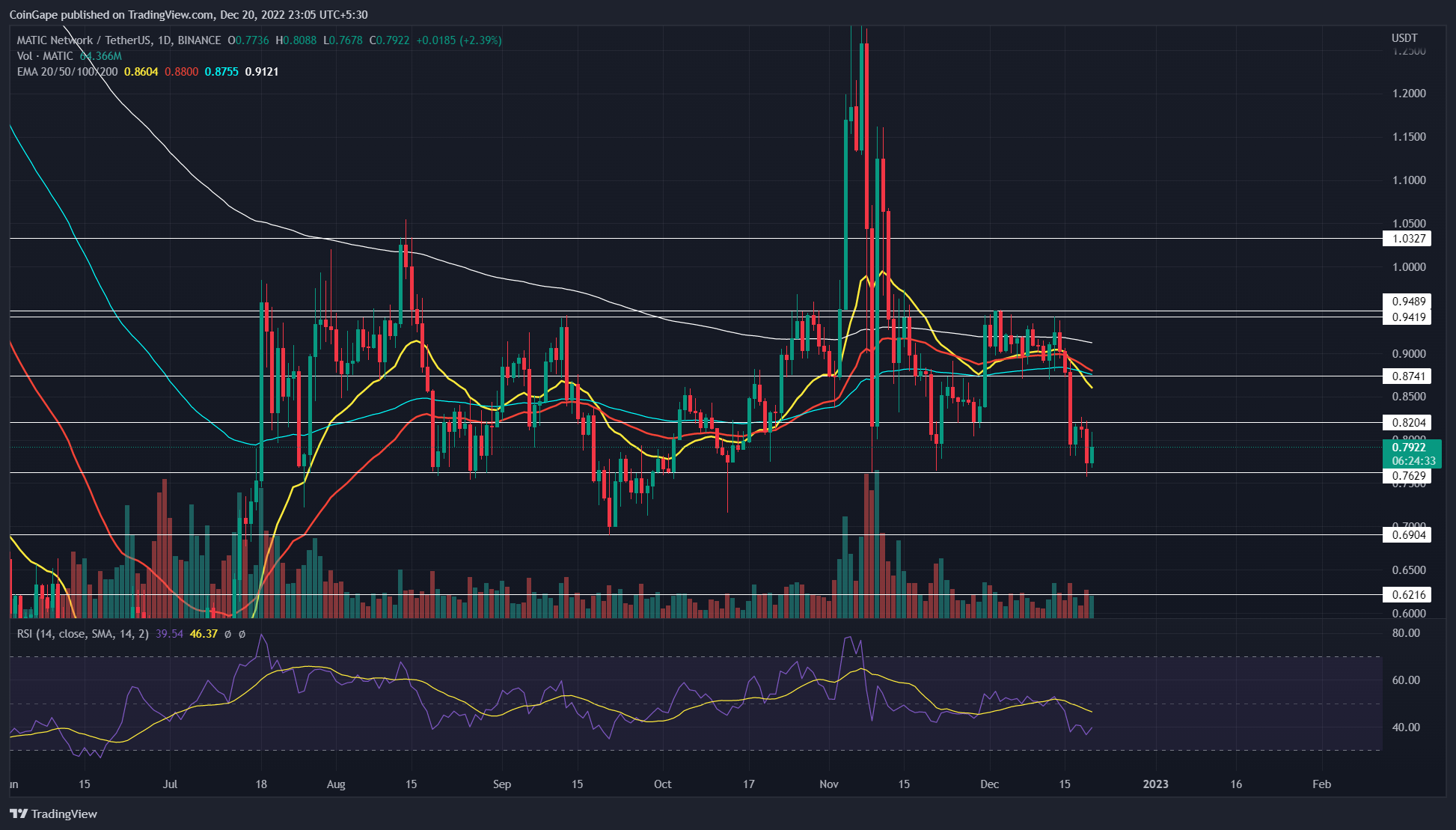1456x830 pixels.
Task: Select the 0.6216 price level label
Action: pyautogui.click(x=1407, y=595)
